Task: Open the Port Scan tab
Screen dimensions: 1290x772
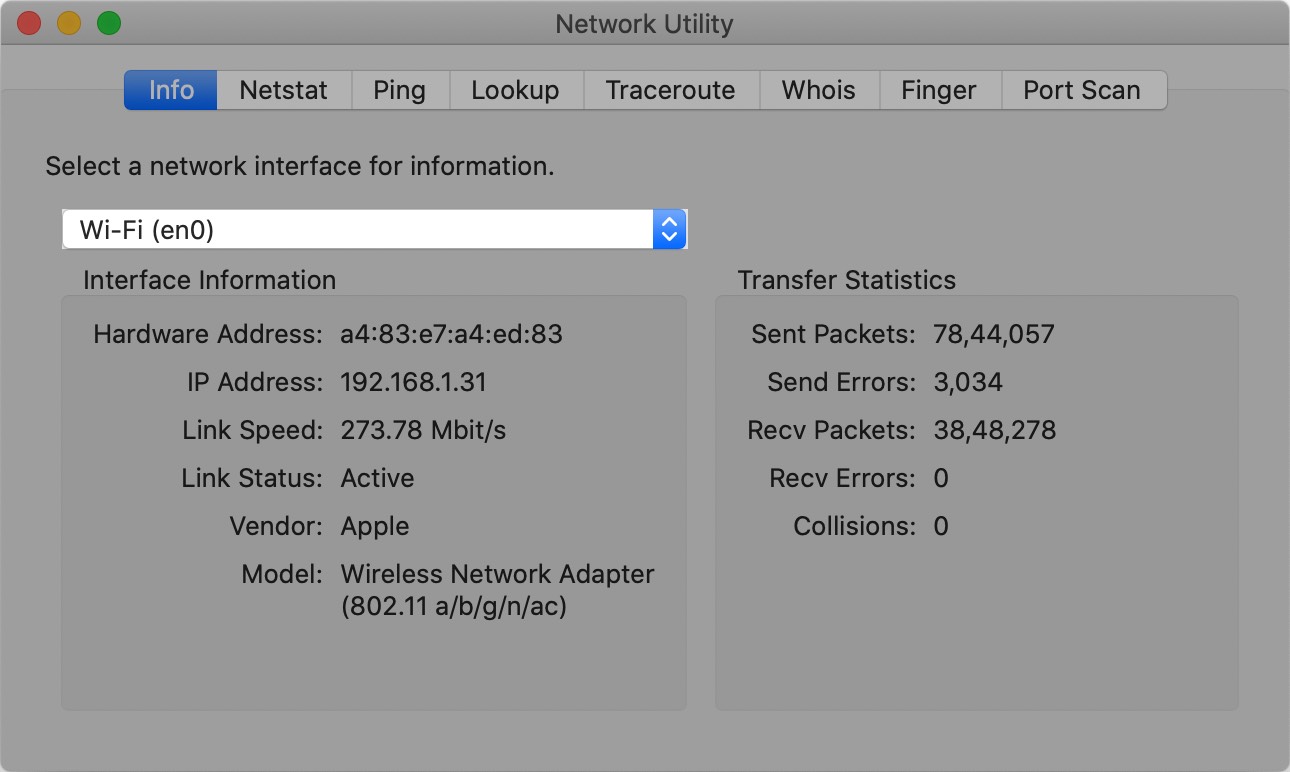Action: [x=1081, y=90]
